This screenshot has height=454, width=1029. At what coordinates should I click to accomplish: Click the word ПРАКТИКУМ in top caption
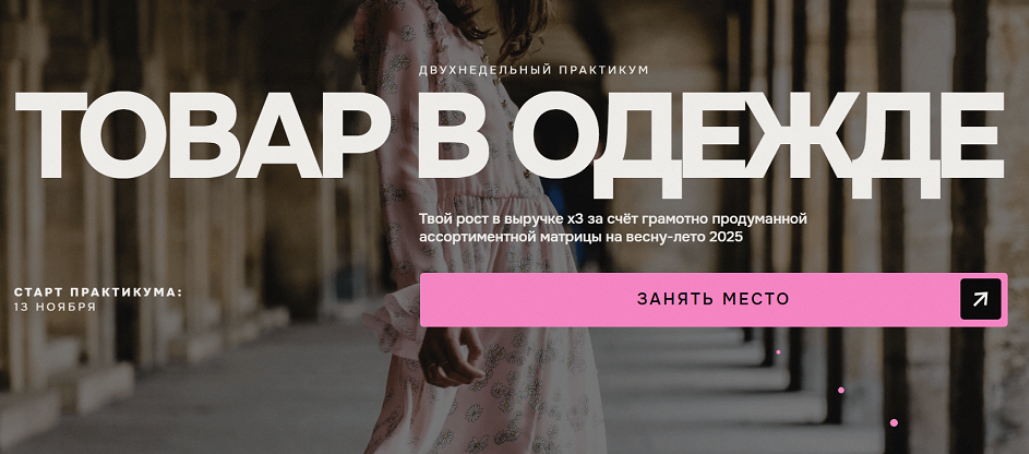(x=604, y=70)
